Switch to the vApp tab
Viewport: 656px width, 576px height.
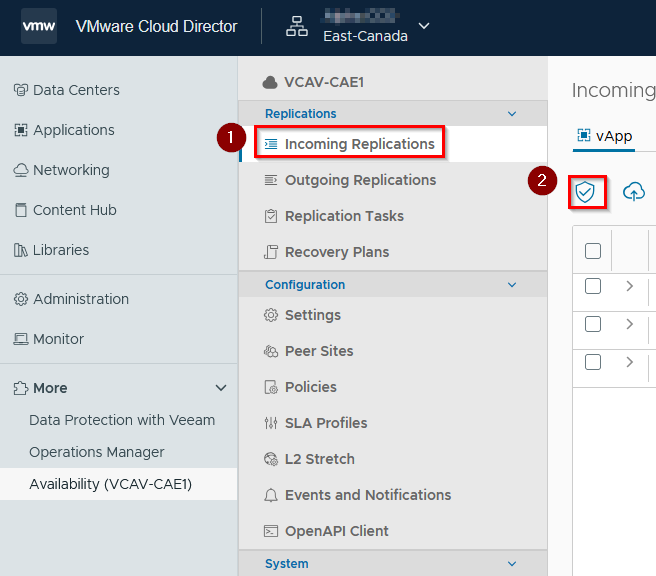point(604,136)
